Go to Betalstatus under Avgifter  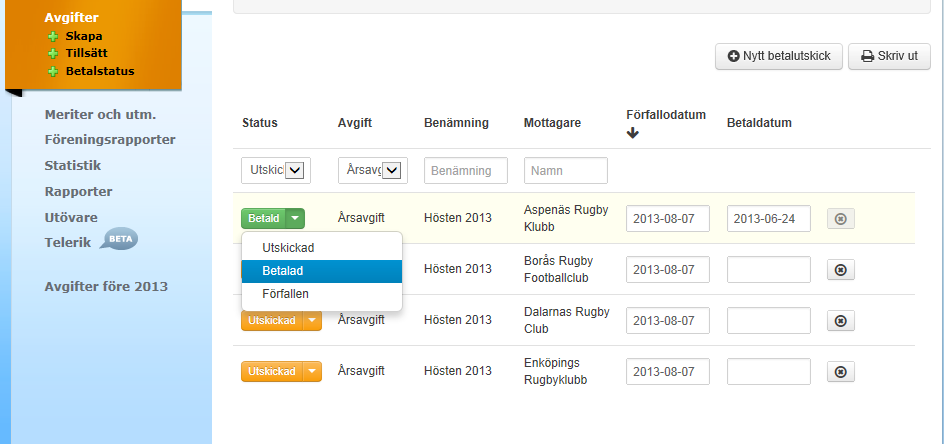[x=100, y=72]
